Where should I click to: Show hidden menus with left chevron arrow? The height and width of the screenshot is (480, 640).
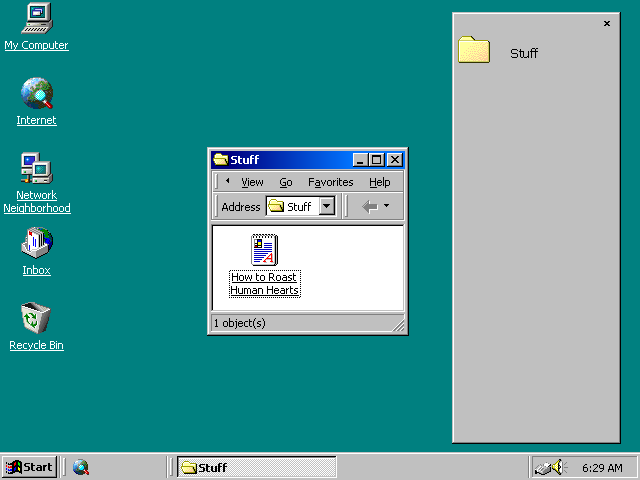click(x=227, y=181)
